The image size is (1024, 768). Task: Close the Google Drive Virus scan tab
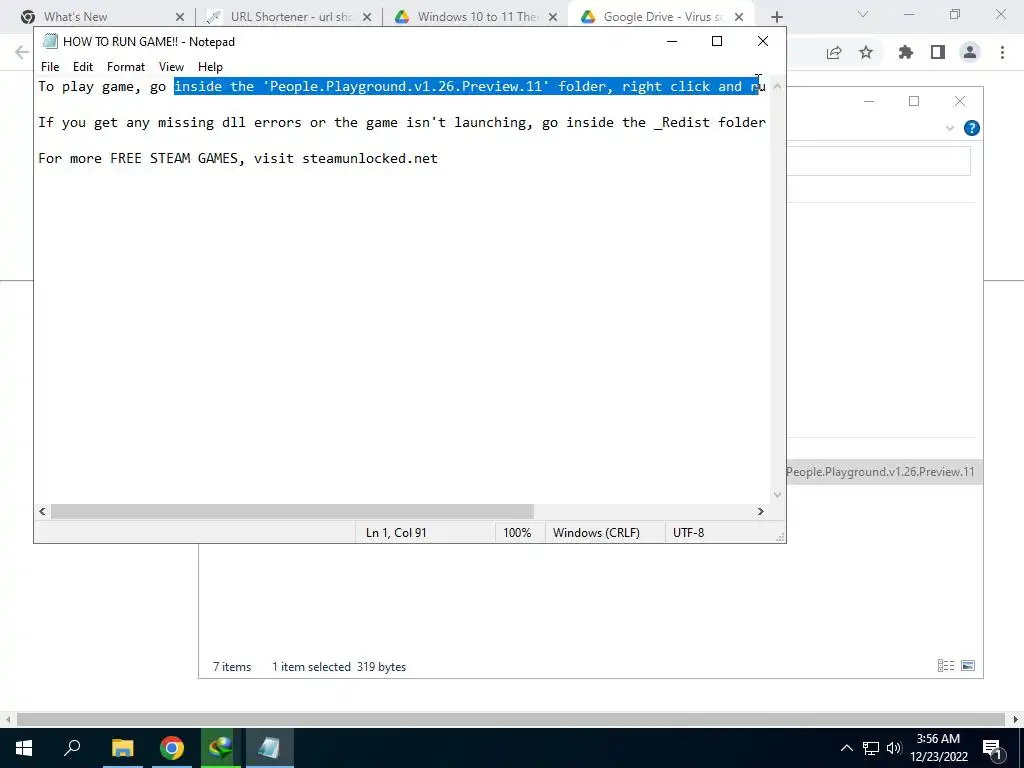pyautogui.click(x=739, y=17)
